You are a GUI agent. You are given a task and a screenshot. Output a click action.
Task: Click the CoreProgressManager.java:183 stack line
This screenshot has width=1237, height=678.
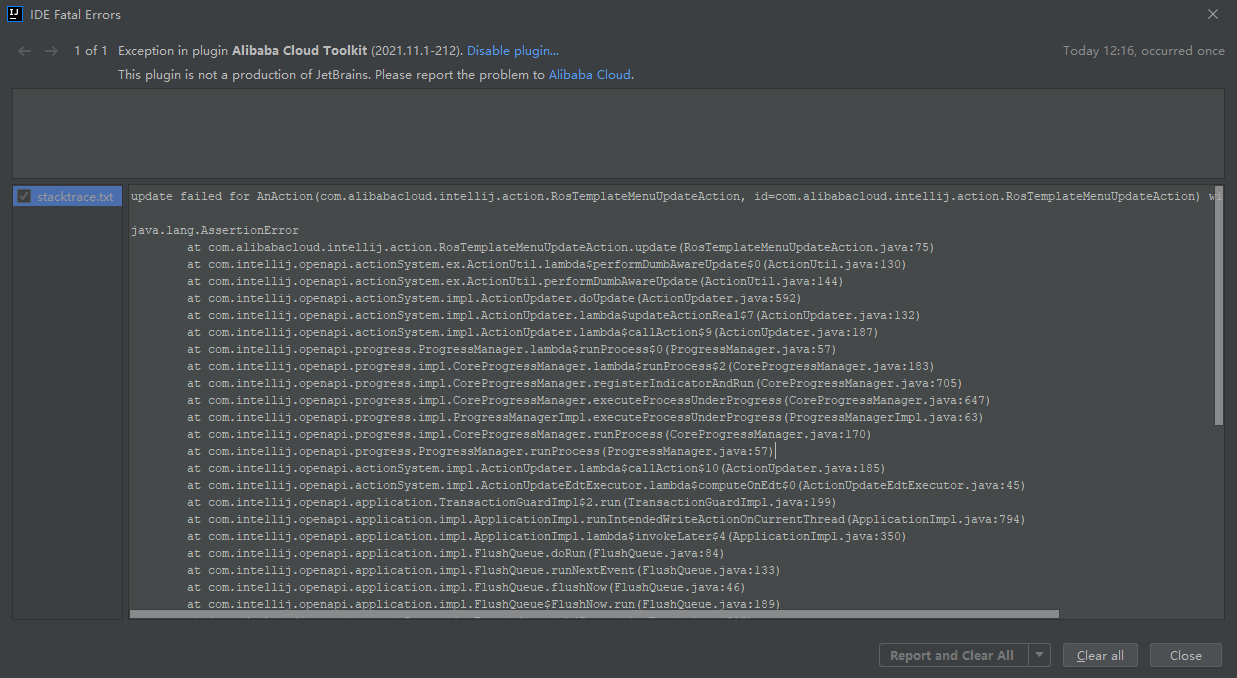[x=560, y=366]
